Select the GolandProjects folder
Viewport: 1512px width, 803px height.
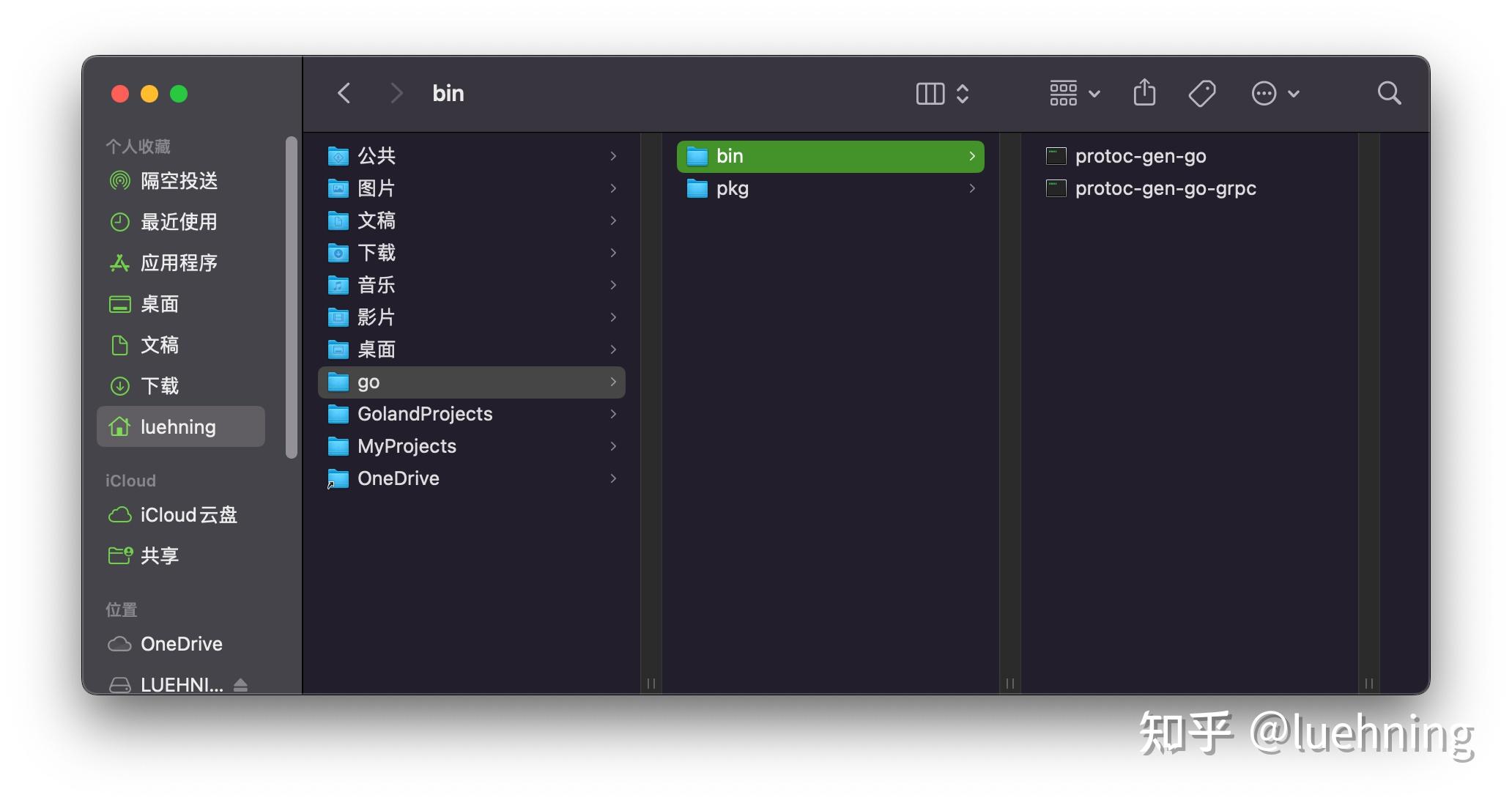(x=472, y=414)
